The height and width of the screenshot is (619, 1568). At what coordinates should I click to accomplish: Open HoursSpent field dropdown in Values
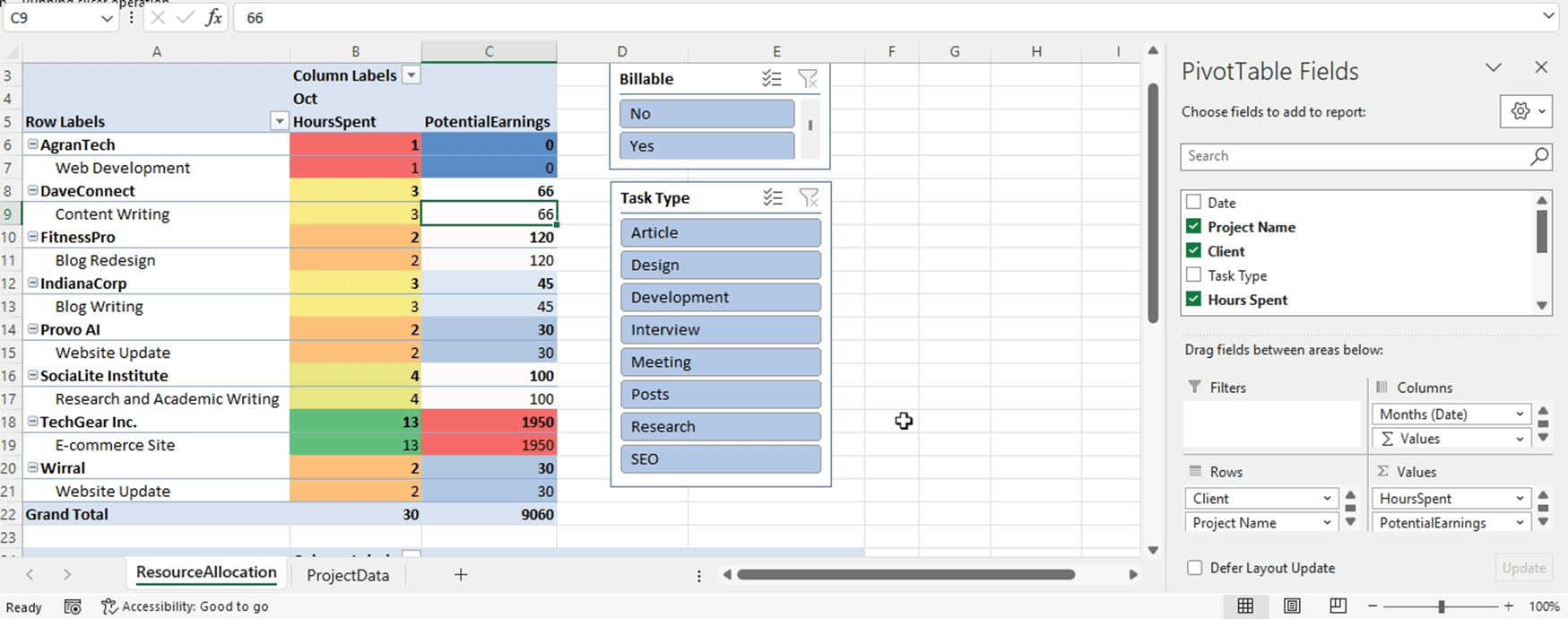coord(1520,499)
